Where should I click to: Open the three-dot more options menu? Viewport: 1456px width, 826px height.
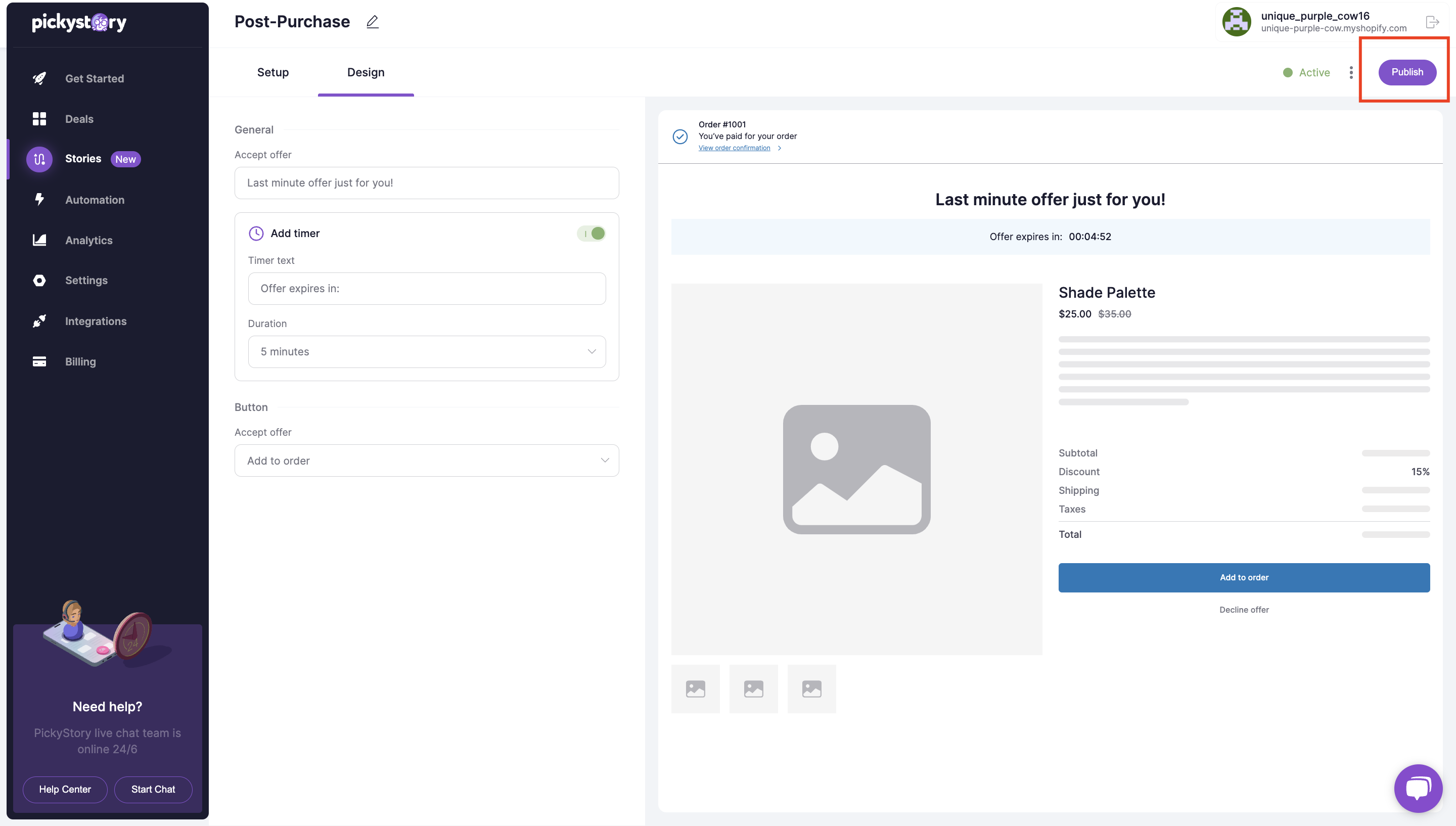point(1351,73)
